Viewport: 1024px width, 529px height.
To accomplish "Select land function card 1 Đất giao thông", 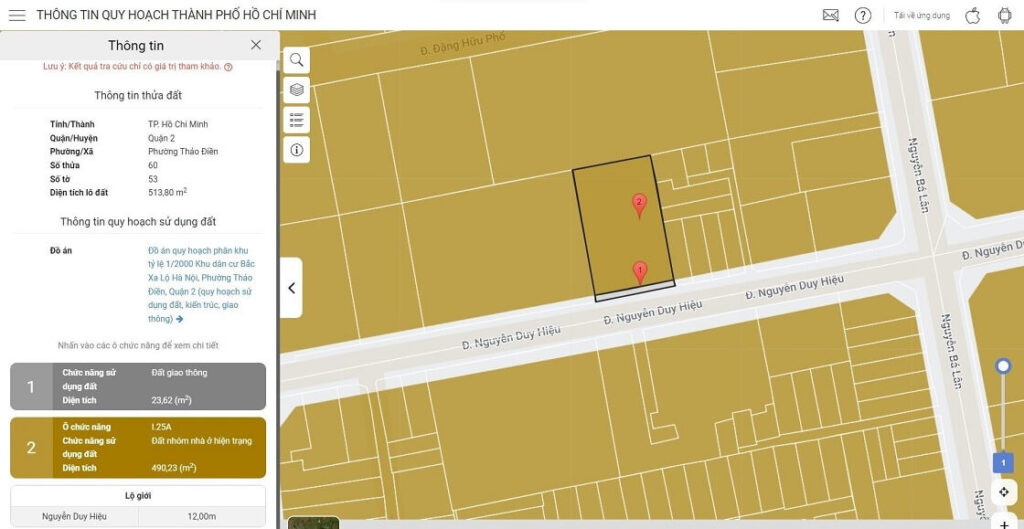I will (x=138, y=386).
